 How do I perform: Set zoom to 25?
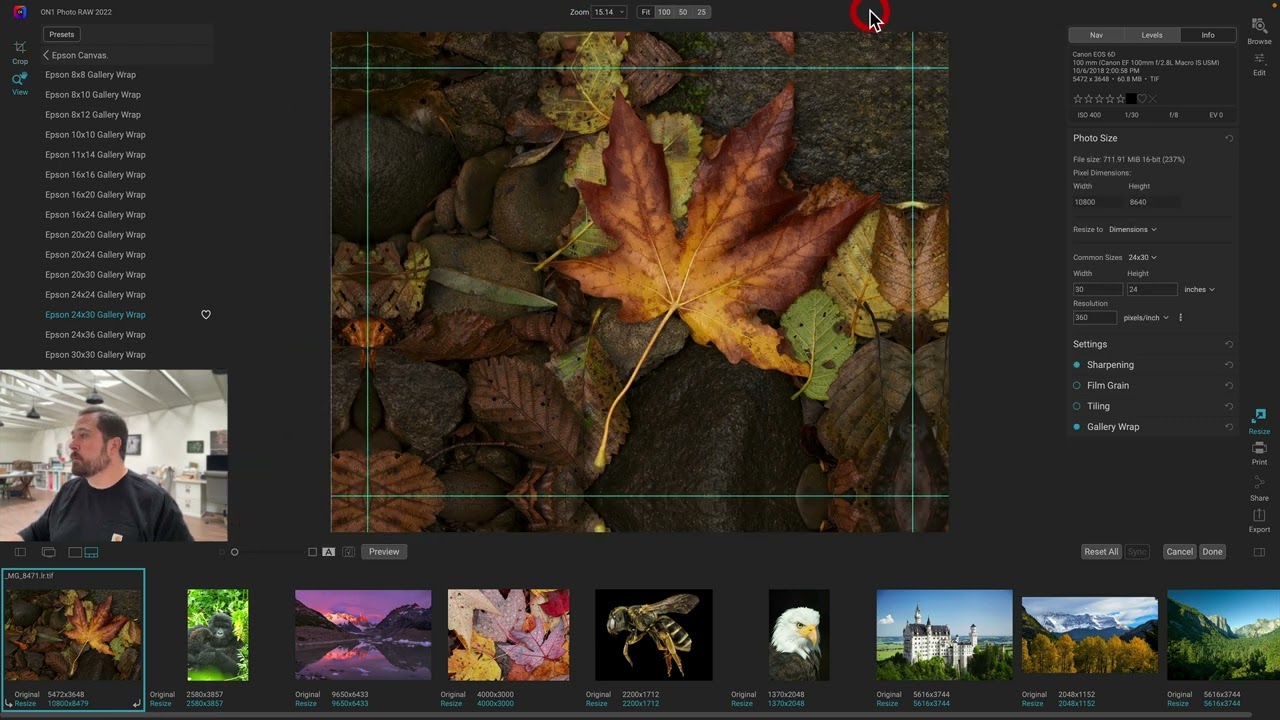click(x=701, y=12)
